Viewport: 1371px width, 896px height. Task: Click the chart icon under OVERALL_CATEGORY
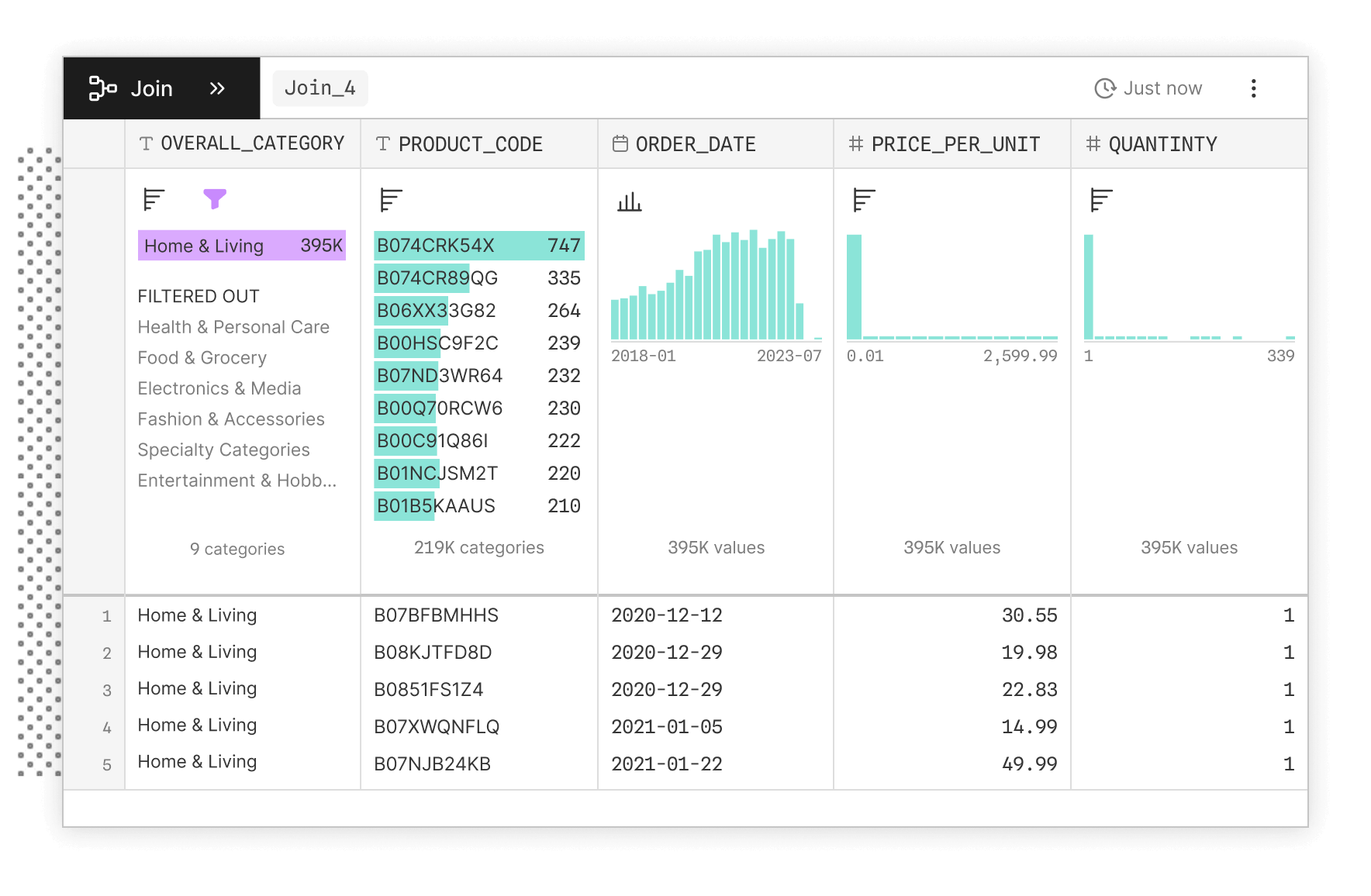pos(154,199)
